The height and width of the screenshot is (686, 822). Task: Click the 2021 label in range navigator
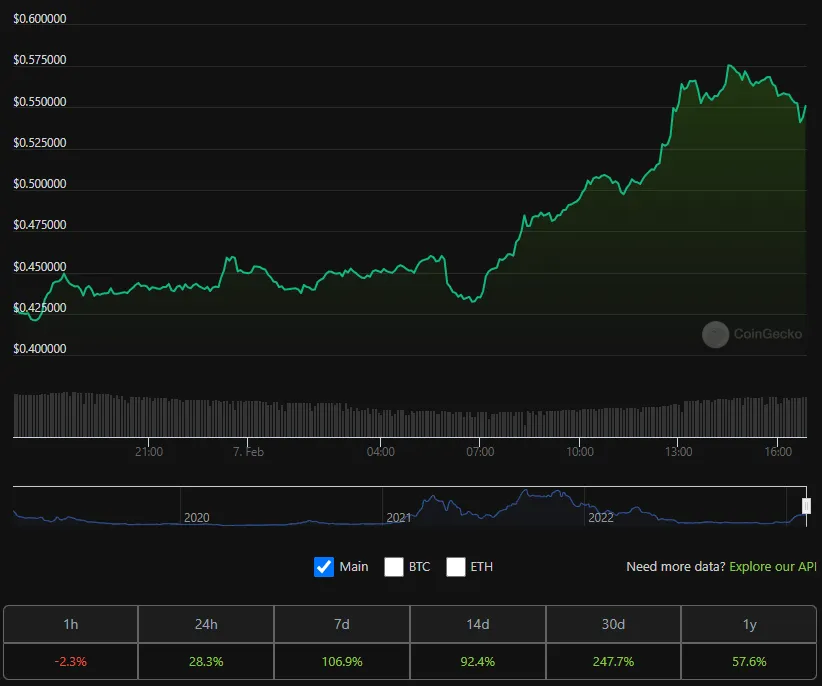pyautogui.click(x=399, y=518)
